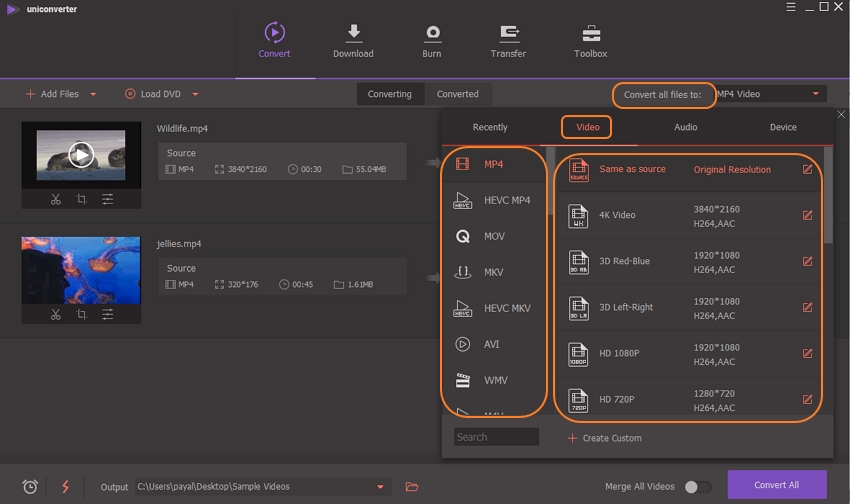The height and width of the screenshot is (504, 850).
Task: Switch to the Audio format tab
Action: pos(685,127)
